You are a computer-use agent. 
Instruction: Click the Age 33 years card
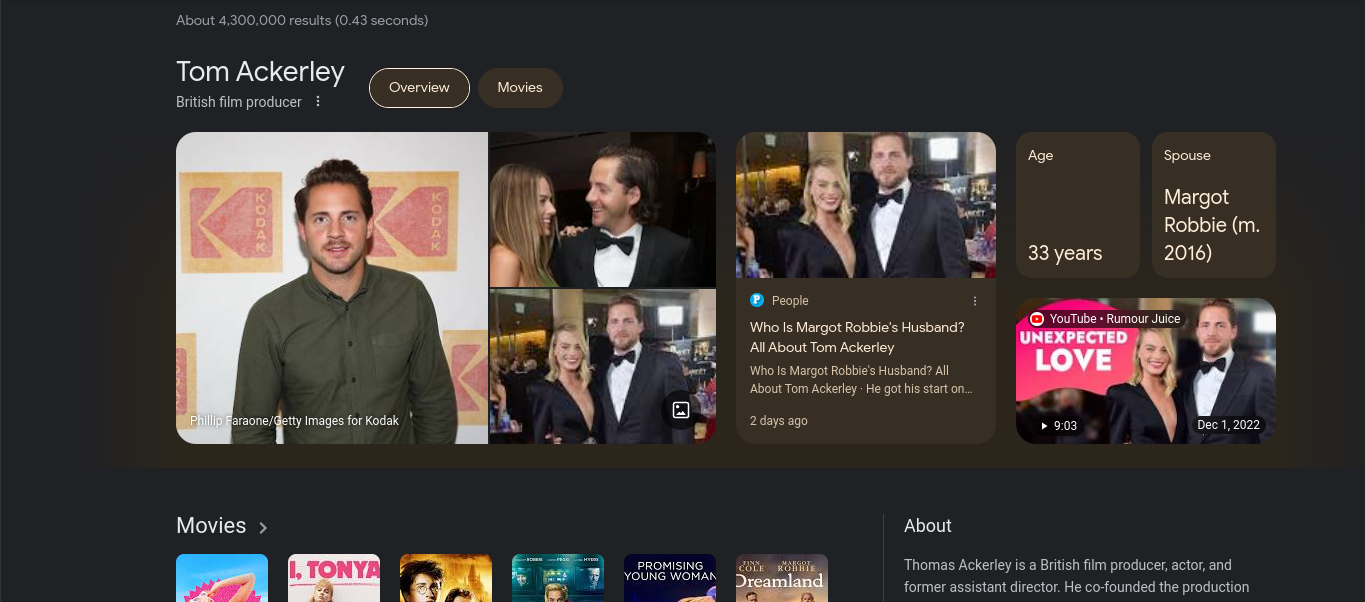(x=1078, y=205)
